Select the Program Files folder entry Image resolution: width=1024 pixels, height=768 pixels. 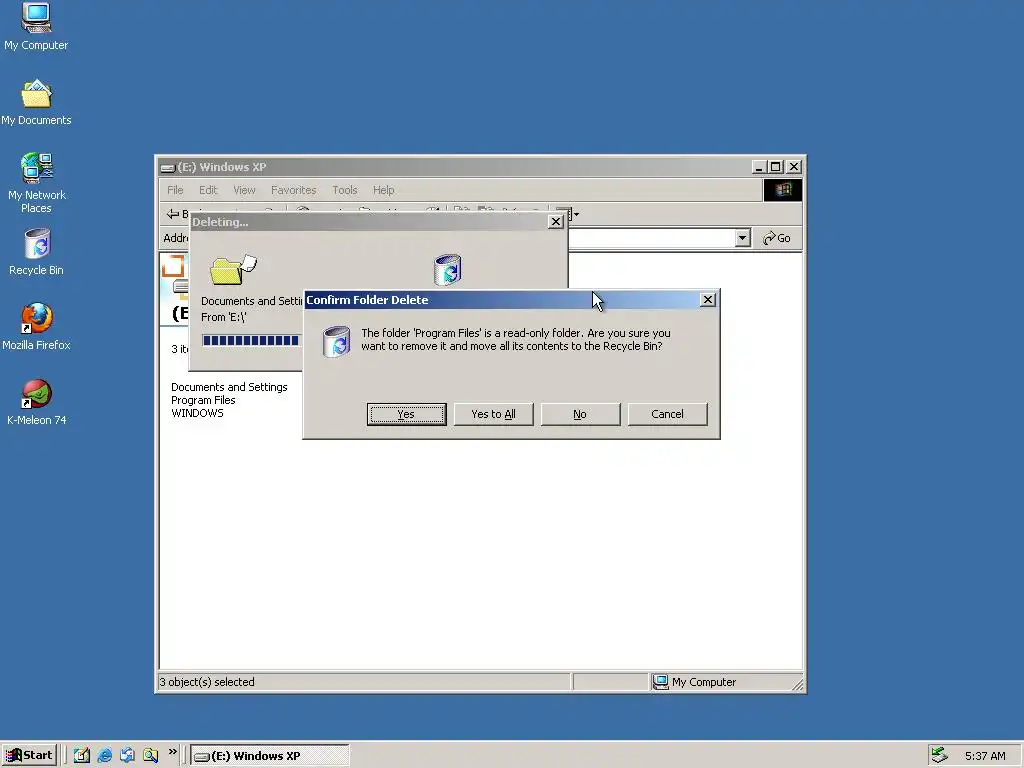pyautogui.click(x=203, y=400)
